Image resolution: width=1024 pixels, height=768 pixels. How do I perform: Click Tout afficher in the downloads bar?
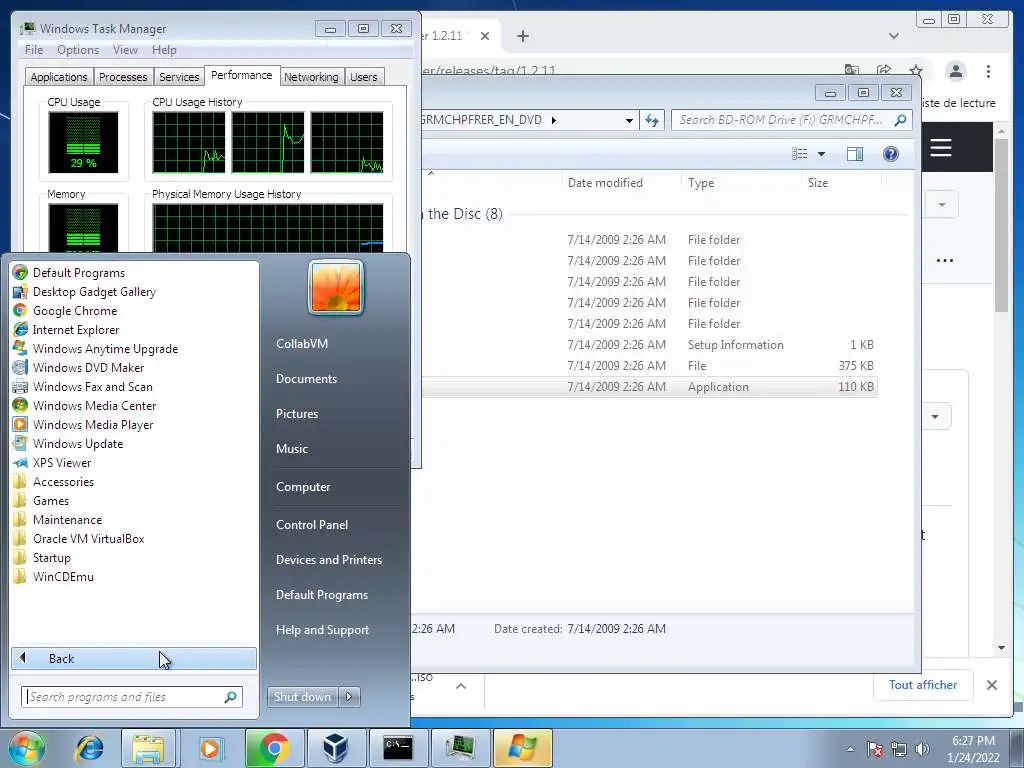click(923, 684)
